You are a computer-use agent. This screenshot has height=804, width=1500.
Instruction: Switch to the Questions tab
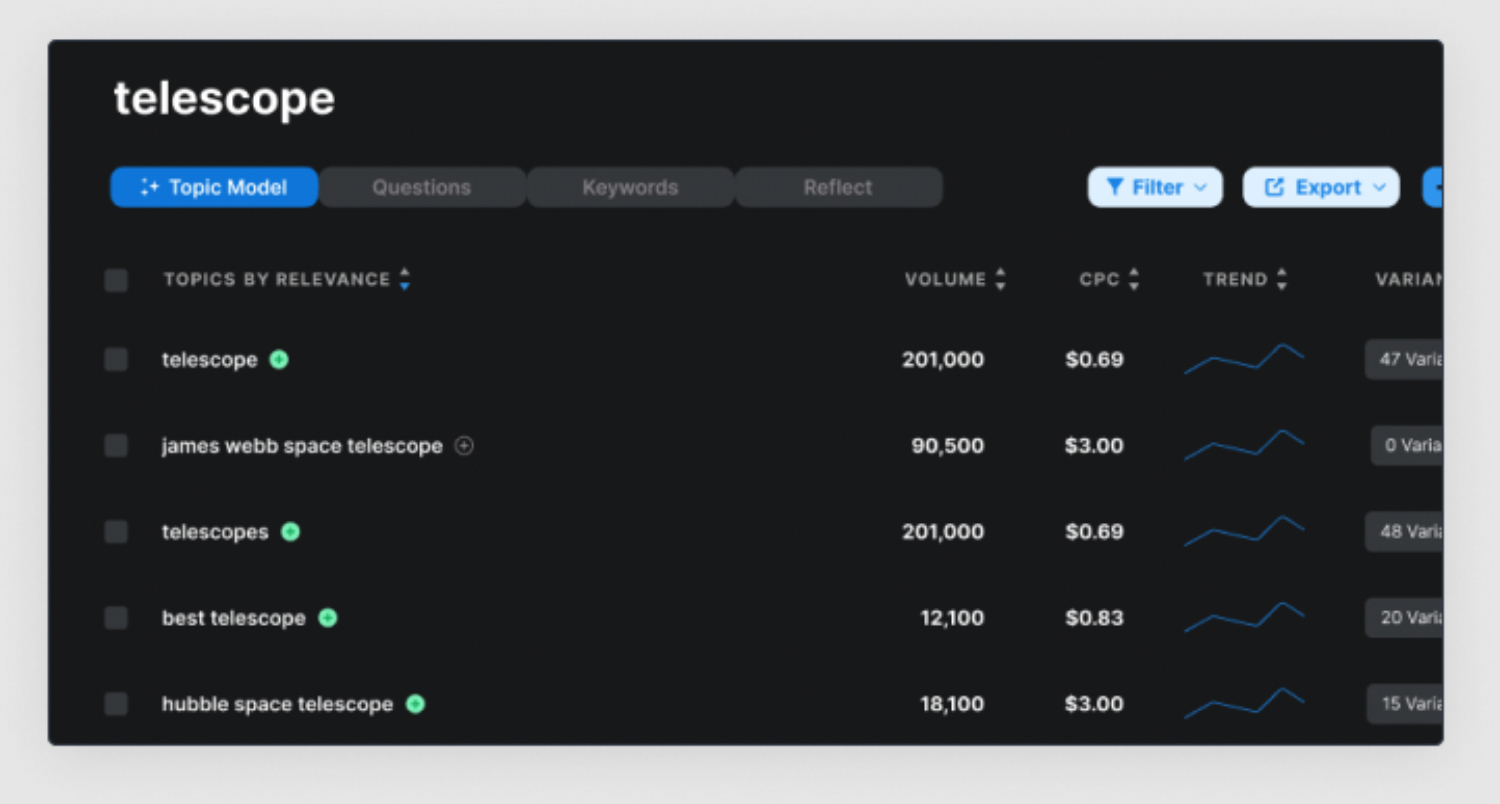[422, 187]
